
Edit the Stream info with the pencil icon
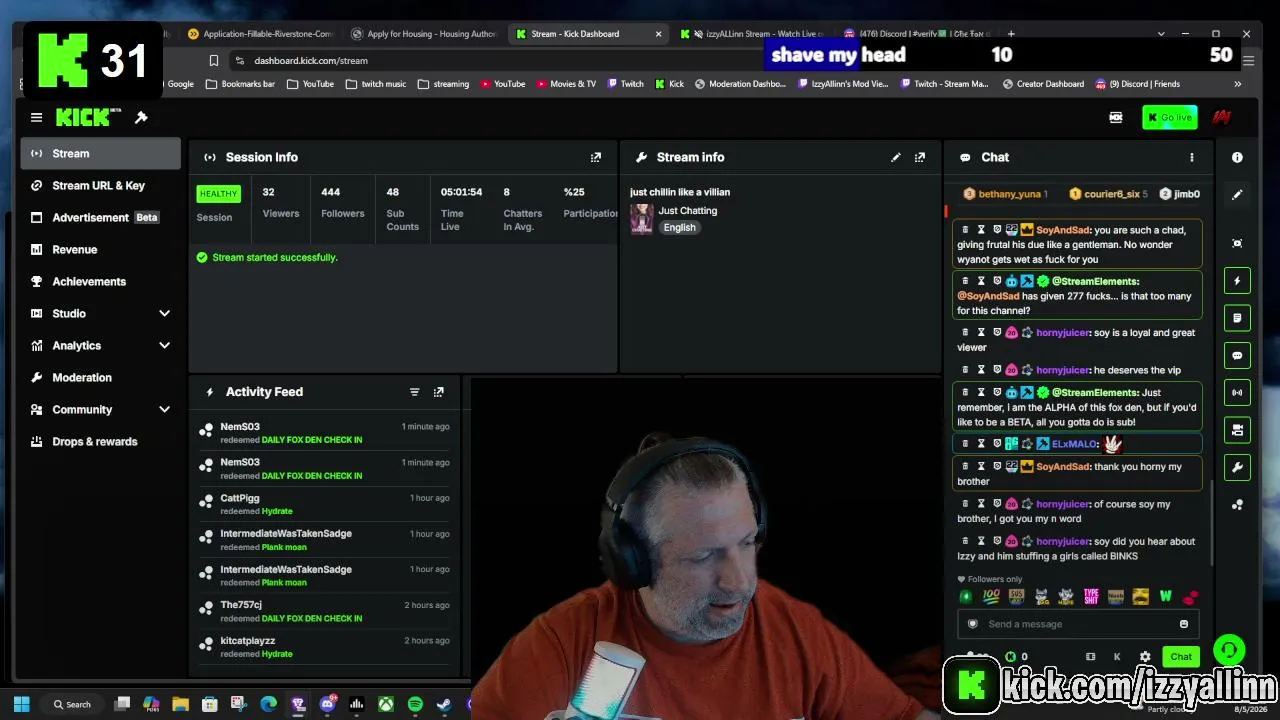coord(896,157)
